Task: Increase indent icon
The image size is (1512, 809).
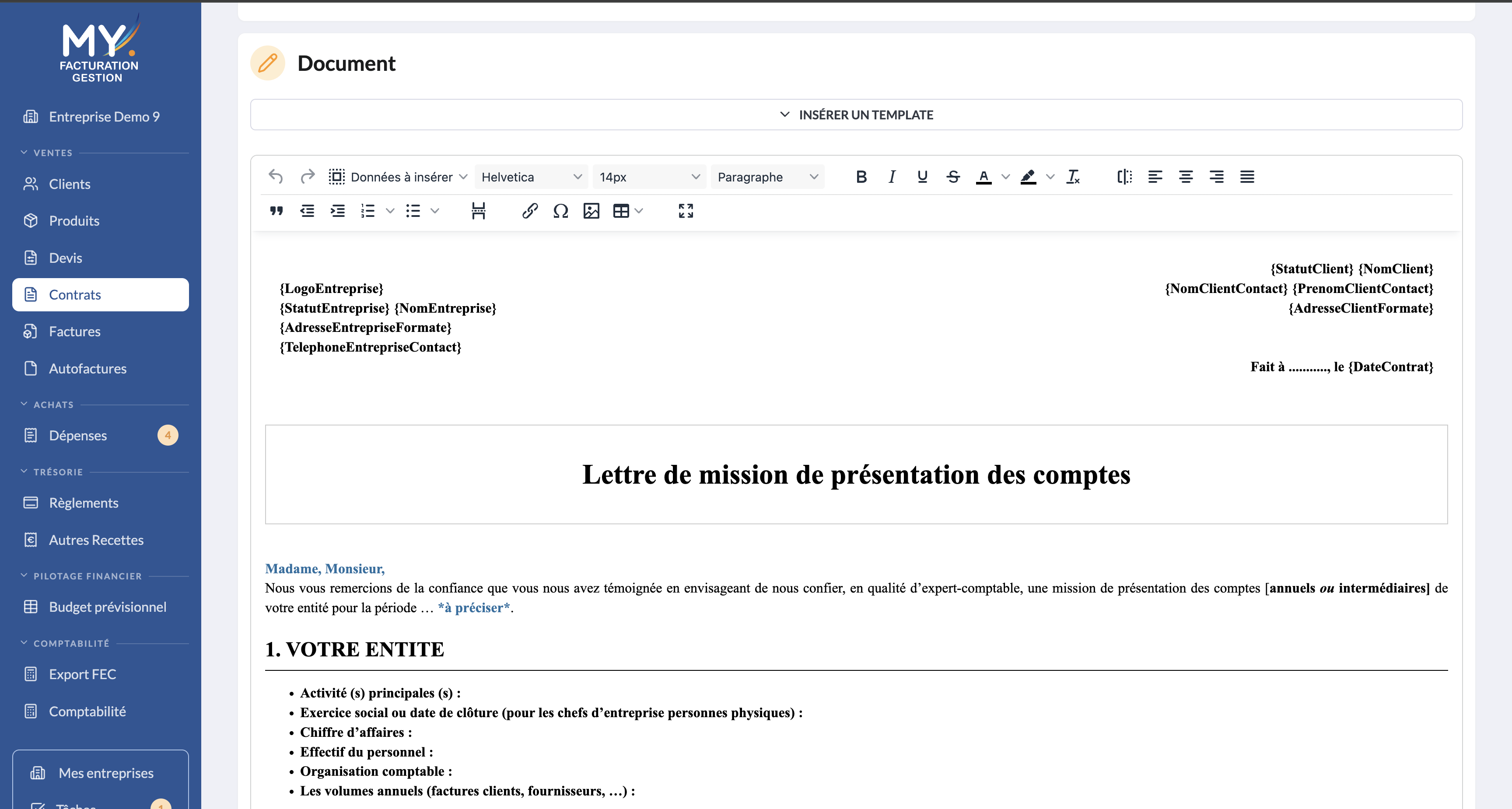Action: point(337,211)
